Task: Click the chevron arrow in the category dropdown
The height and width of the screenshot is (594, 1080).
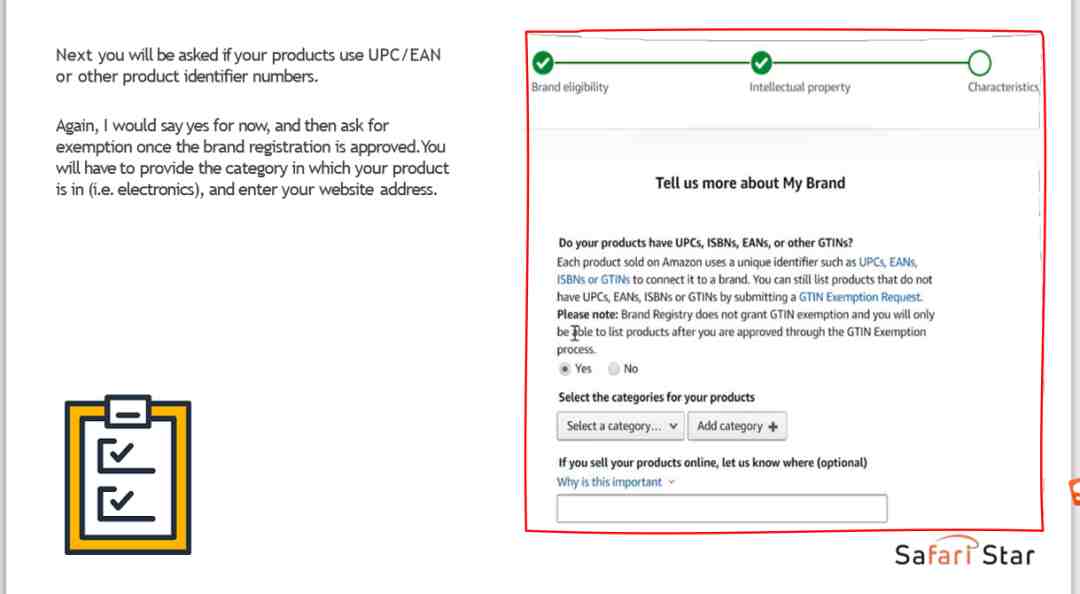Action: click(673, 426)
